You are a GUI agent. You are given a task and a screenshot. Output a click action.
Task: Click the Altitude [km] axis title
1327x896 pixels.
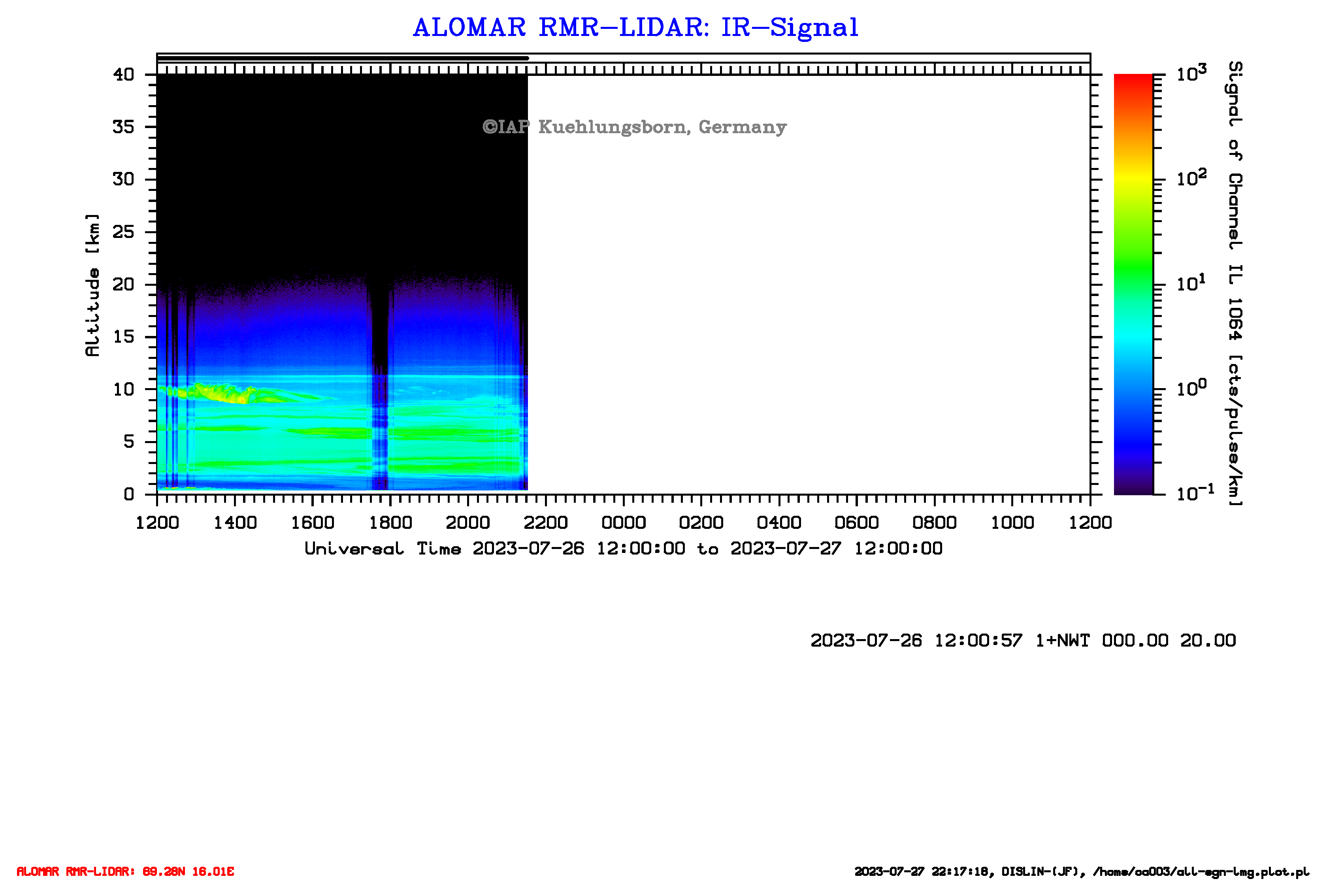tap(92, 285)
